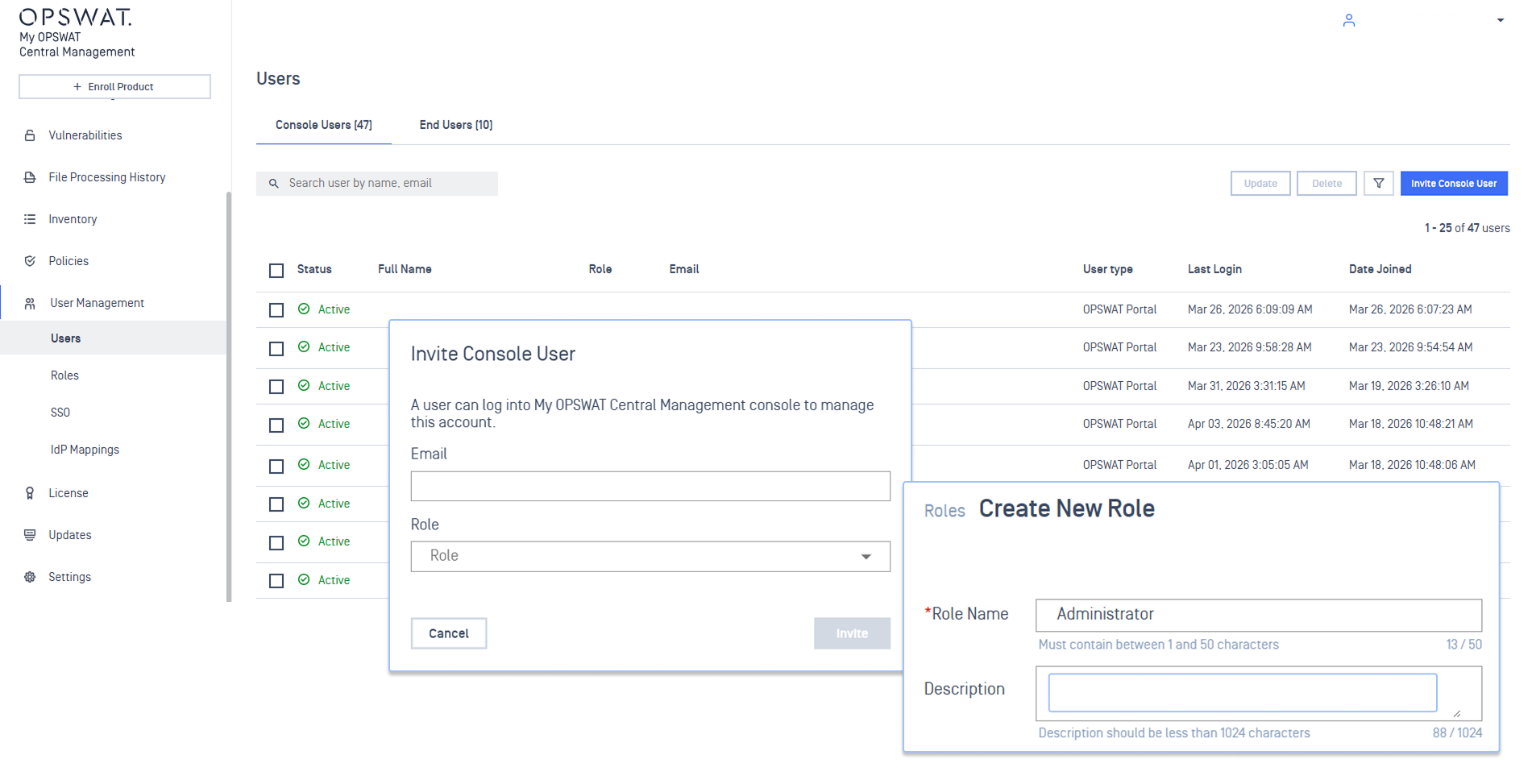Check the first Active user row checkbox
This screenshot has width=1532, height=784.
(276, 310)
